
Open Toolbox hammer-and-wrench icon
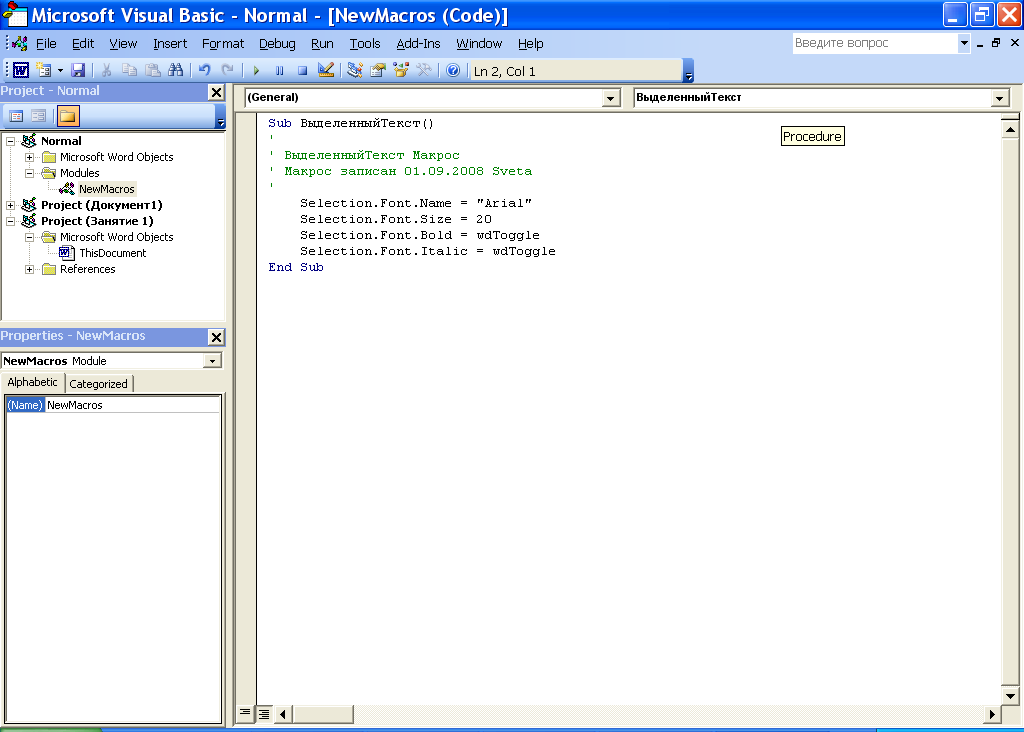tap(424, 70)
